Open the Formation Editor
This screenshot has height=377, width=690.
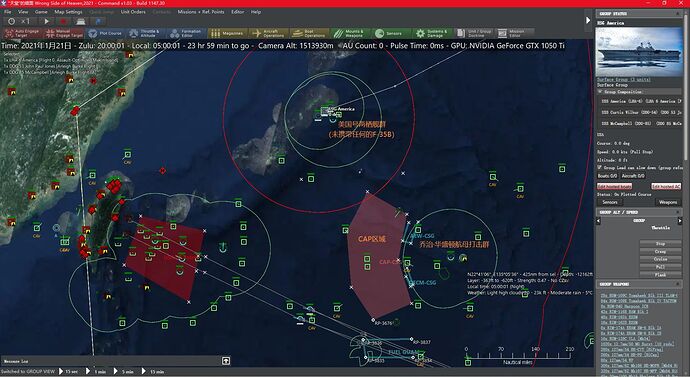186,33
